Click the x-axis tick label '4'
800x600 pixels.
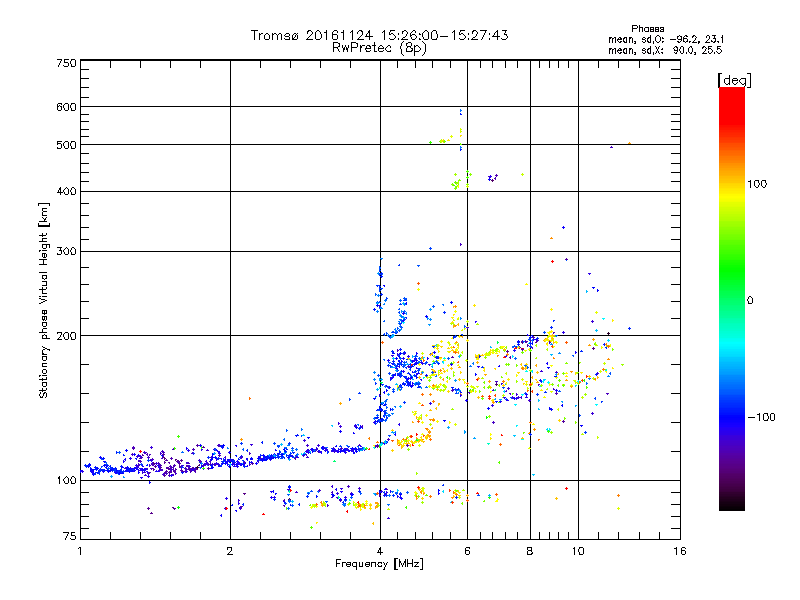(x=380, y=551)
